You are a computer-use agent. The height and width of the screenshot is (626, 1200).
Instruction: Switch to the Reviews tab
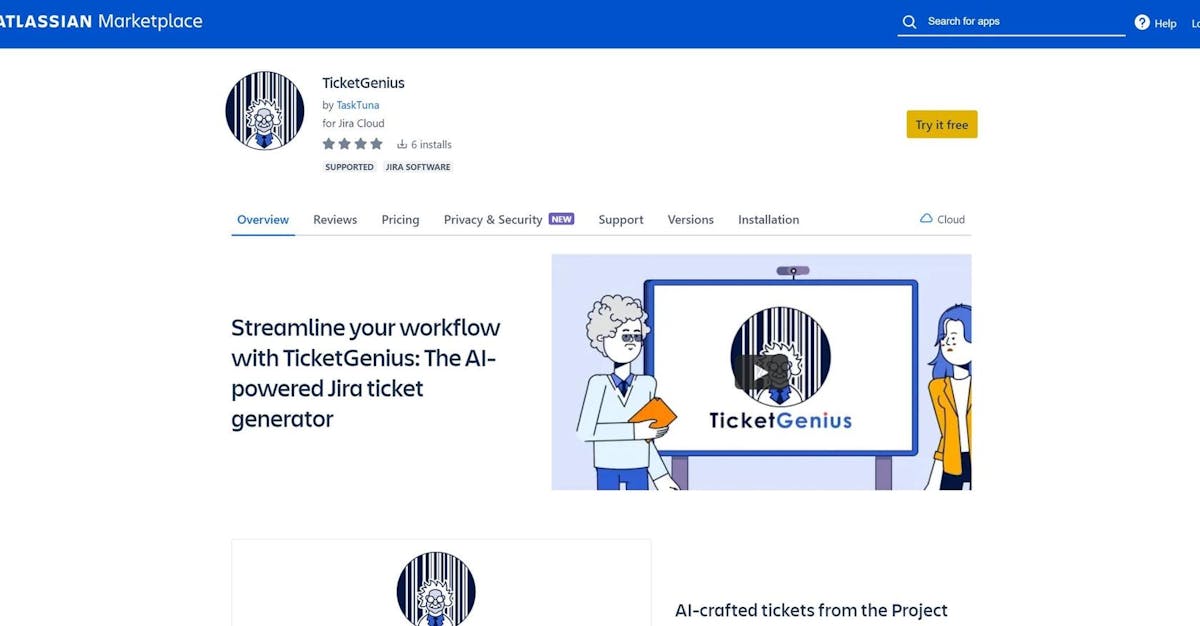click(x=335, y=219)
